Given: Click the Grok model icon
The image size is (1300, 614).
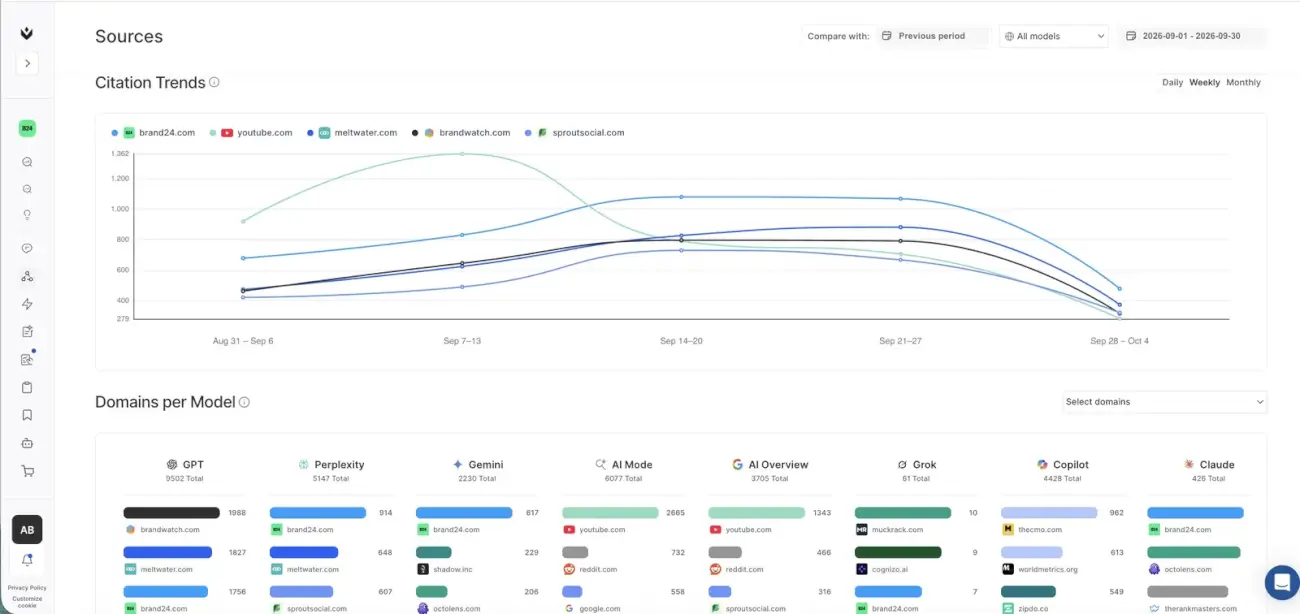Looking at the screenshot, I should [902, 464].
